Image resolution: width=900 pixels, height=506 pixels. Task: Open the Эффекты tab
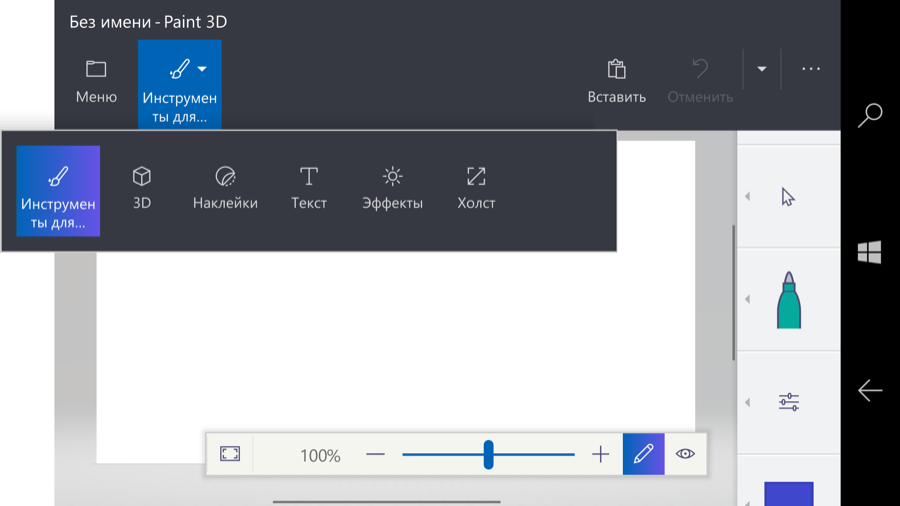pyautogui.click(x=393, y=188)
